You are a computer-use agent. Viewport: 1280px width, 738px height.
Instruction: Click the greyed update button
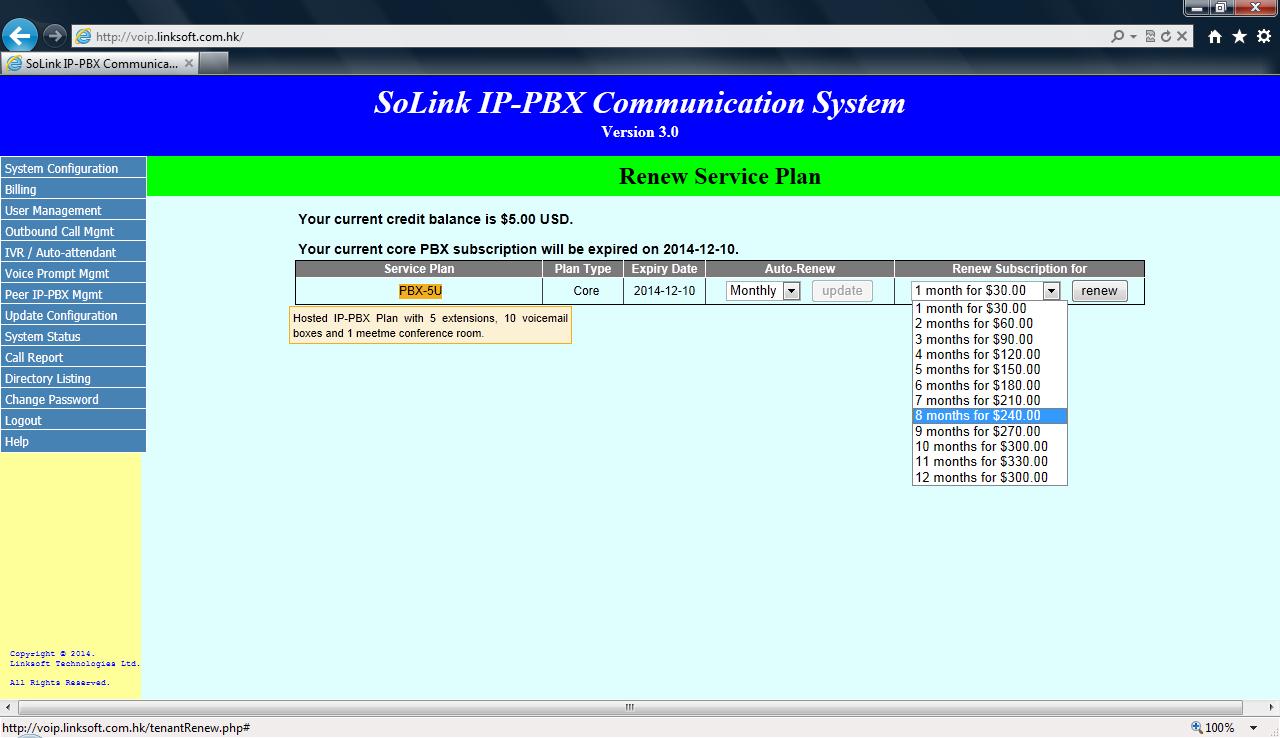842,291
